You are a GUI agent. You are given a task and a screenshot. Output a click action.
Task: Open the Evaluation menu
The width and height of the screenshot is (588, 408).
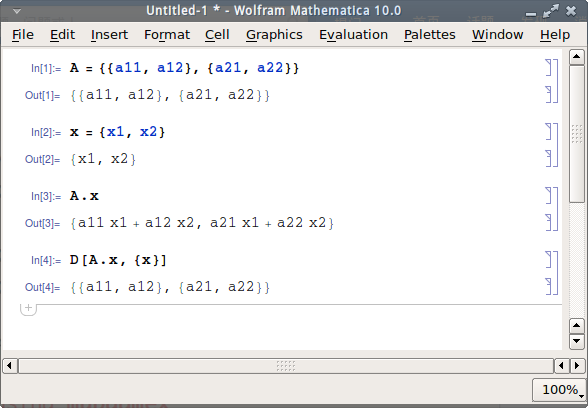pyautogui.click(x=353, y=34)
